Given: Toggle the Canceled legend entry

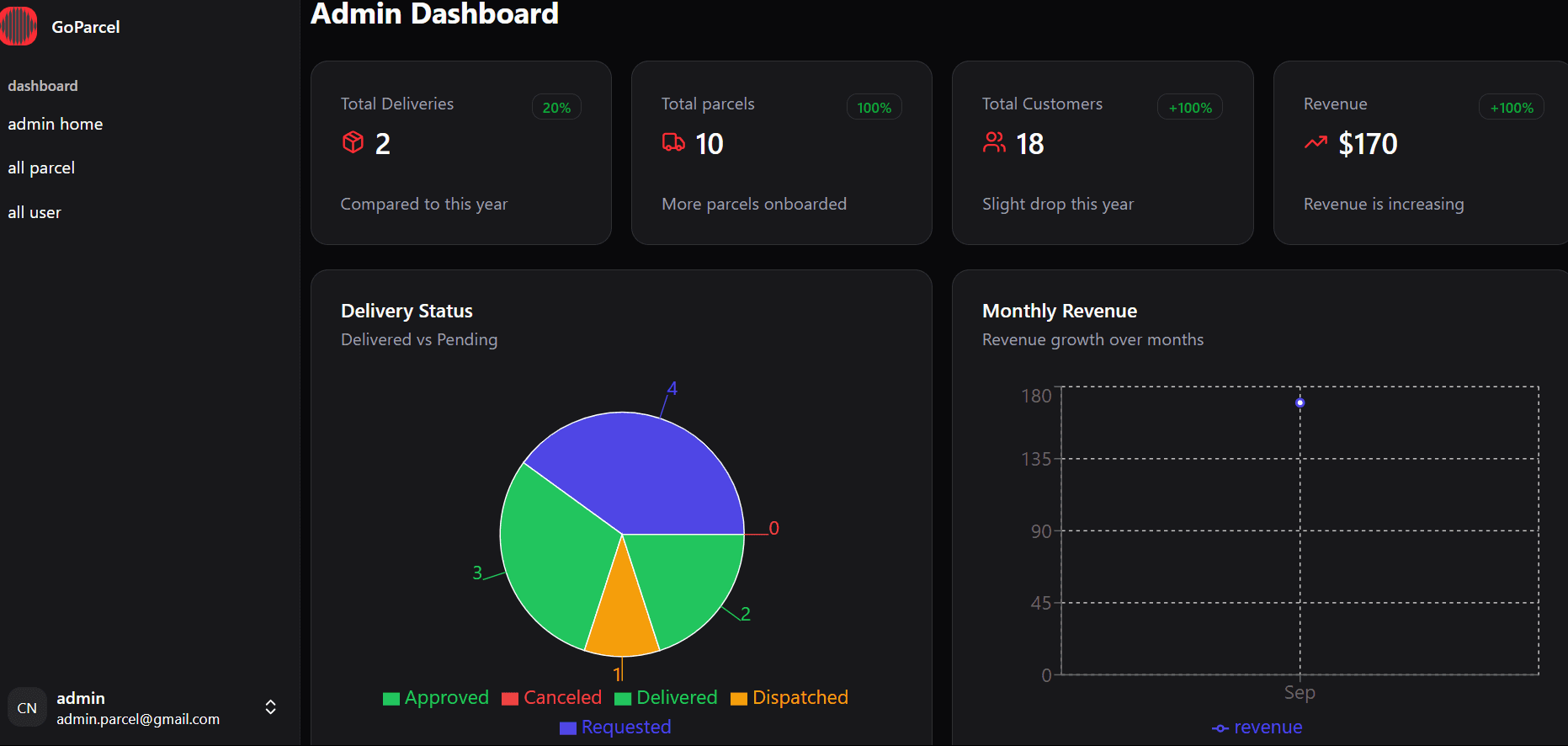Looking at the screenshot, I should coord(552,698).
